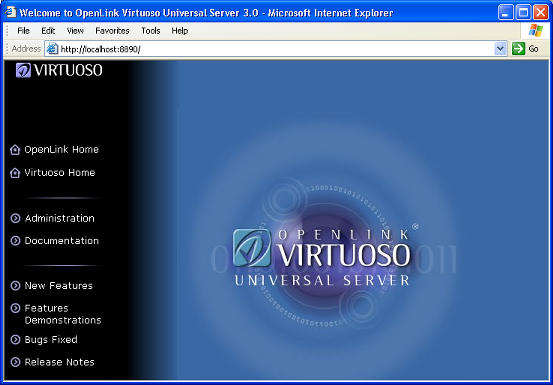This screenshot has width=553, height=385.
Task: Open the View menu
Action: 75,31
